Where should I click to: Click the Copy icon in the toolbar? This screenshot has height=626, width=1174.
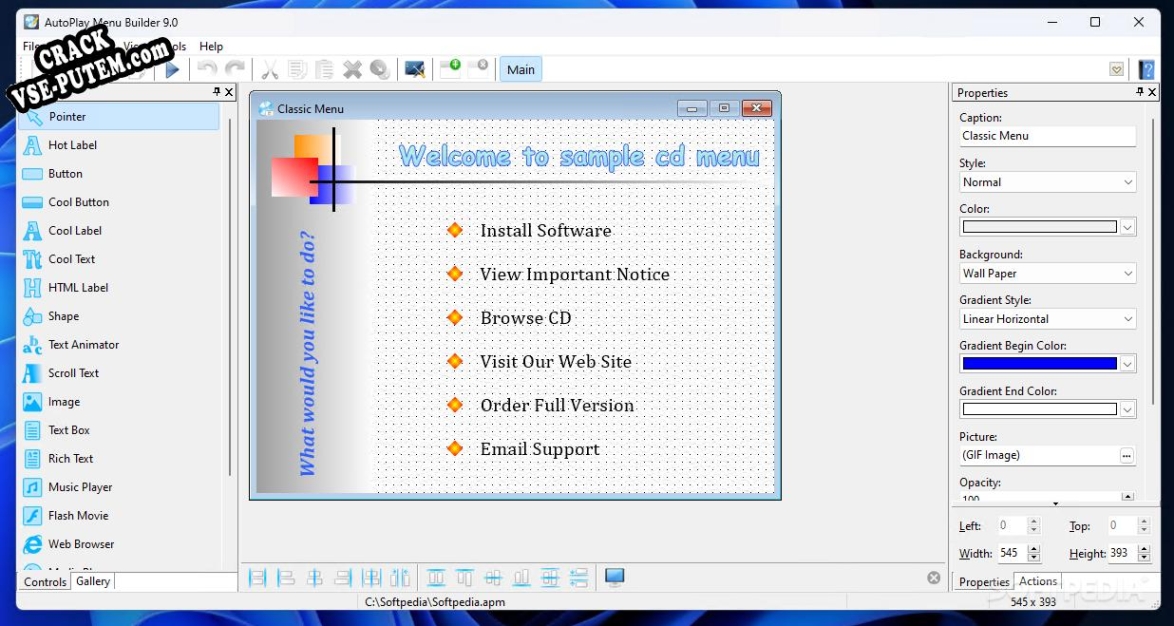click(x=297, y=70)
